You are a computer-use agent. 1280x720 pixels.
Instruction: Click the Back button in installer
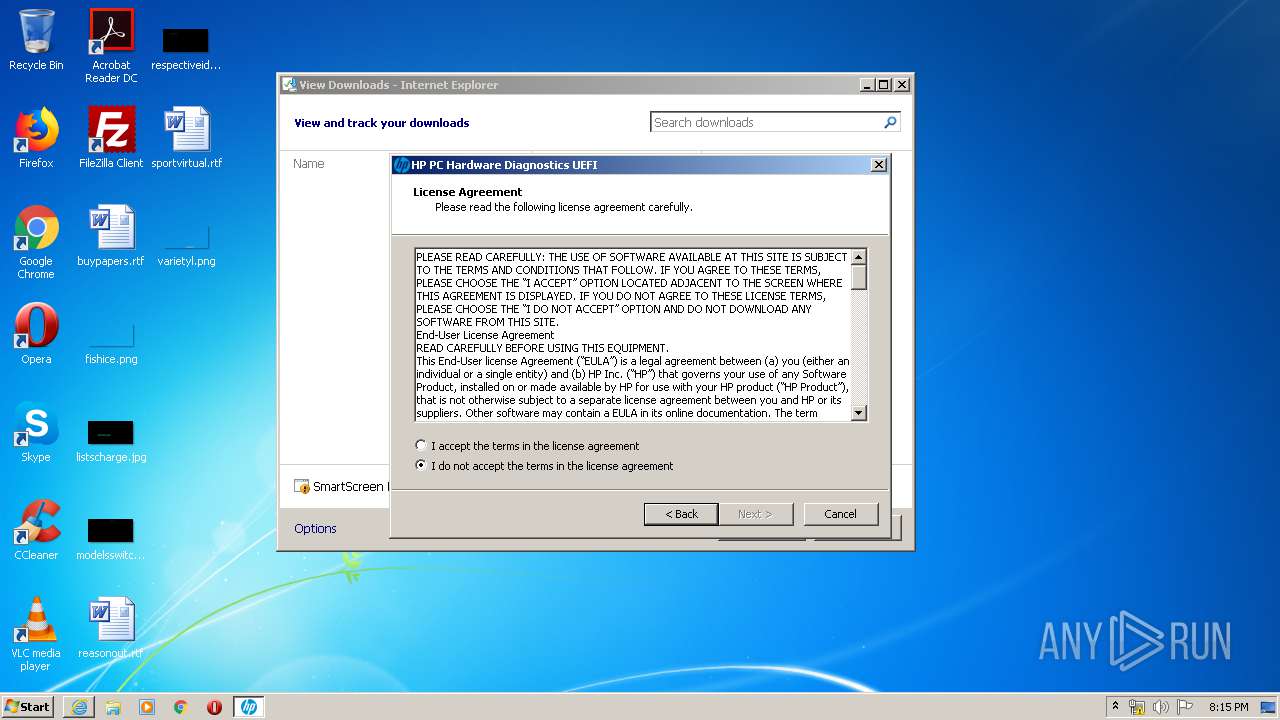681,514
